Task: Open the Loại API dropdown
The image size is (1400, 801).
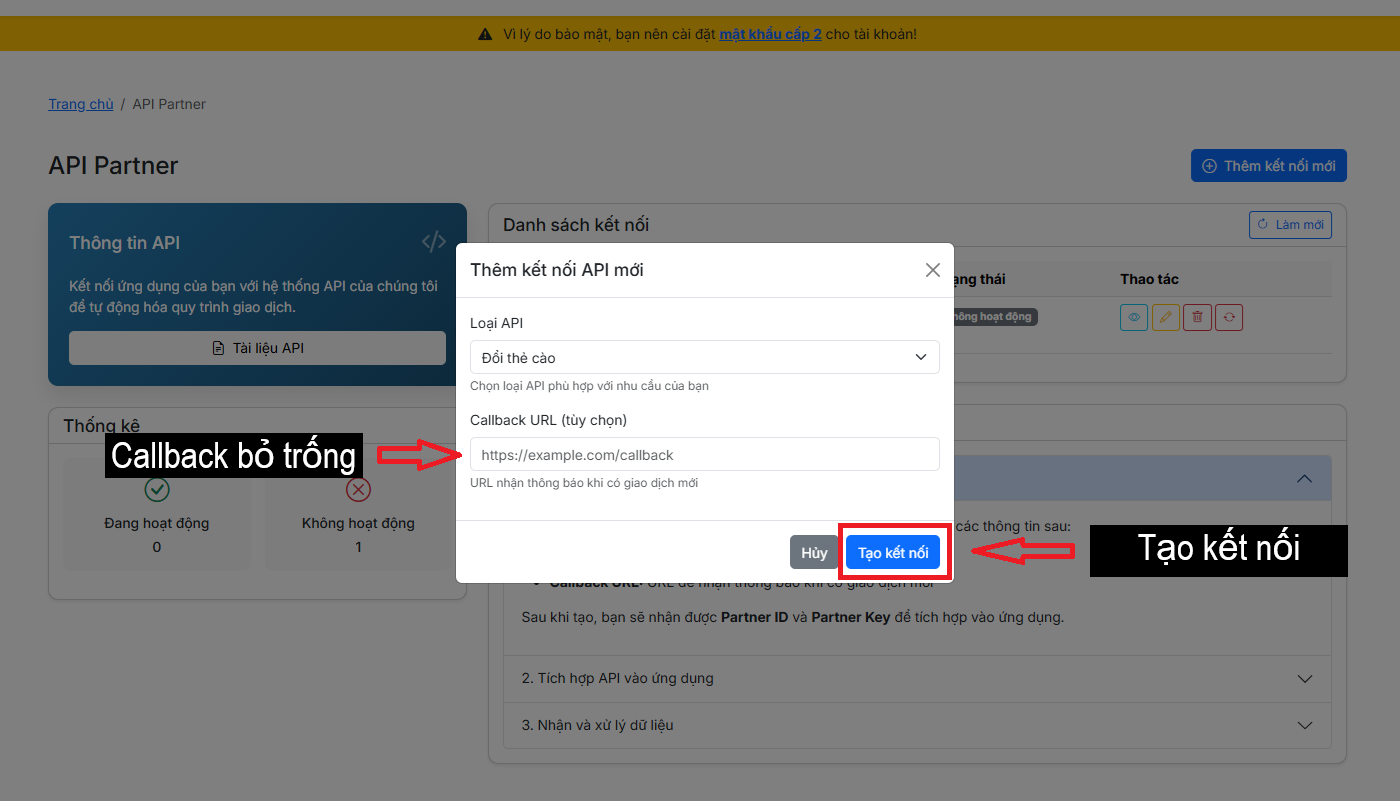Action: pos(704,357)
